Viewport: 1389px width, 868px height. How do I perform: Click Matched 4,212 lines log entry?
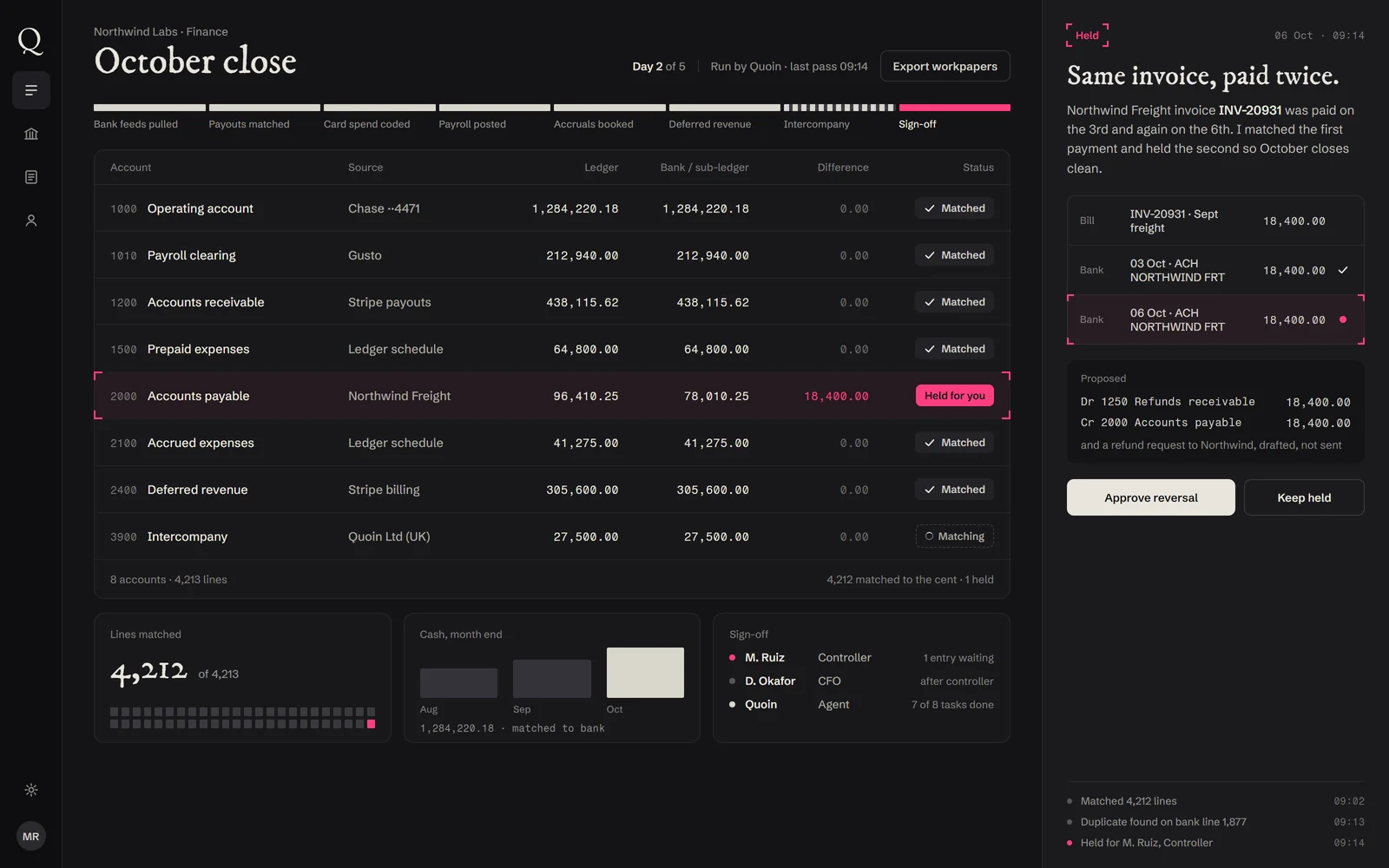coord(1215,801)
